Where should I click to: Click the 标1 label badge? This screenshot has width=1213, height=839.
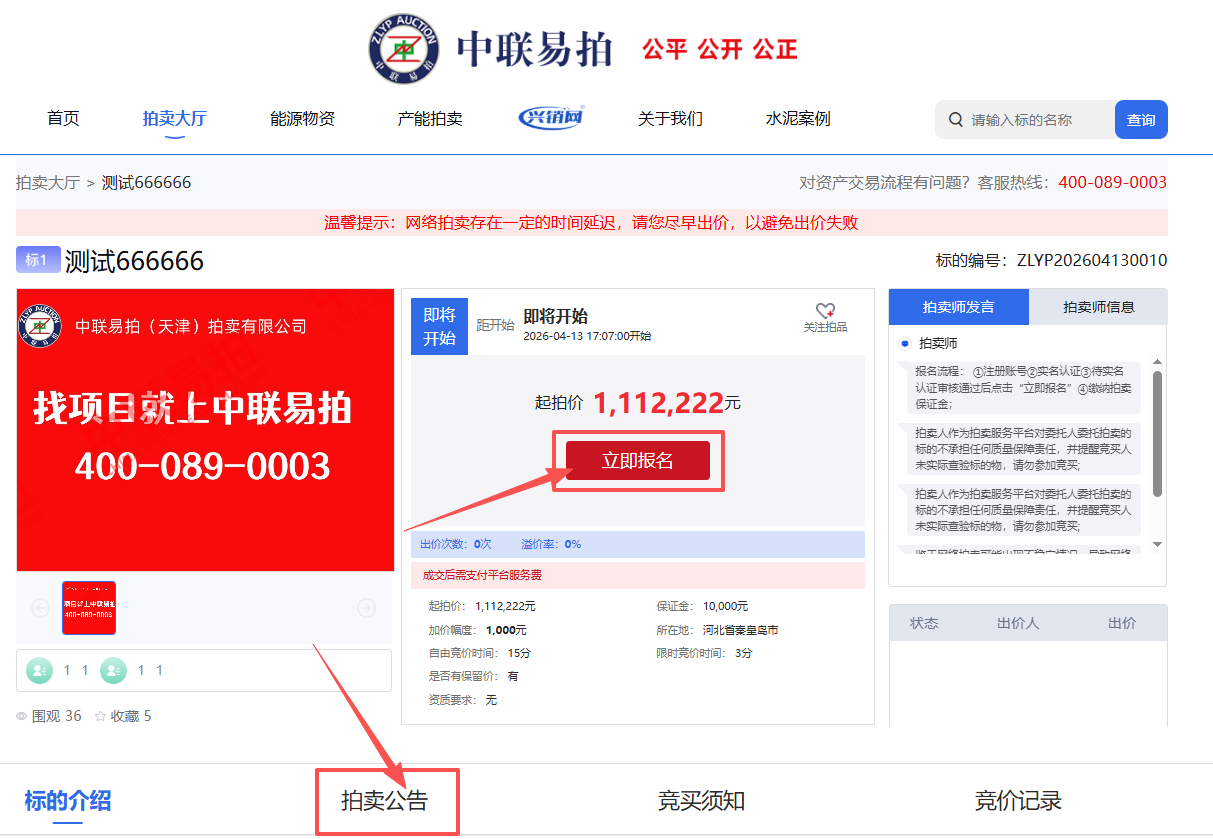37,260
